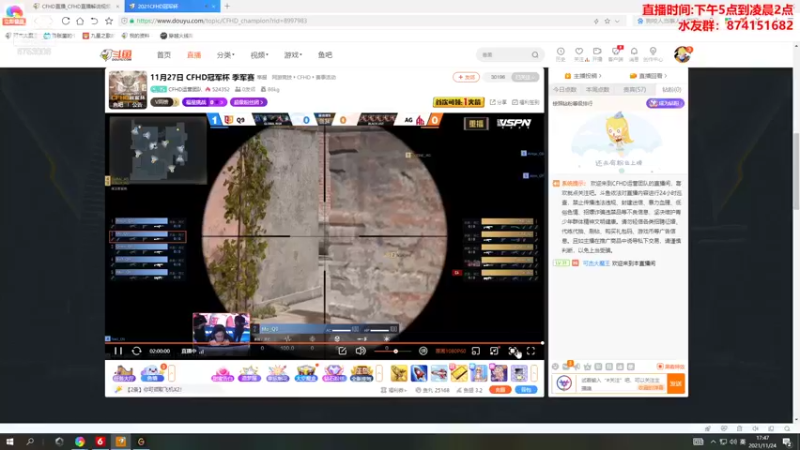The image size is (800, 450).
Task: Open the 首页 navigation item
Action: coord(164,55)
